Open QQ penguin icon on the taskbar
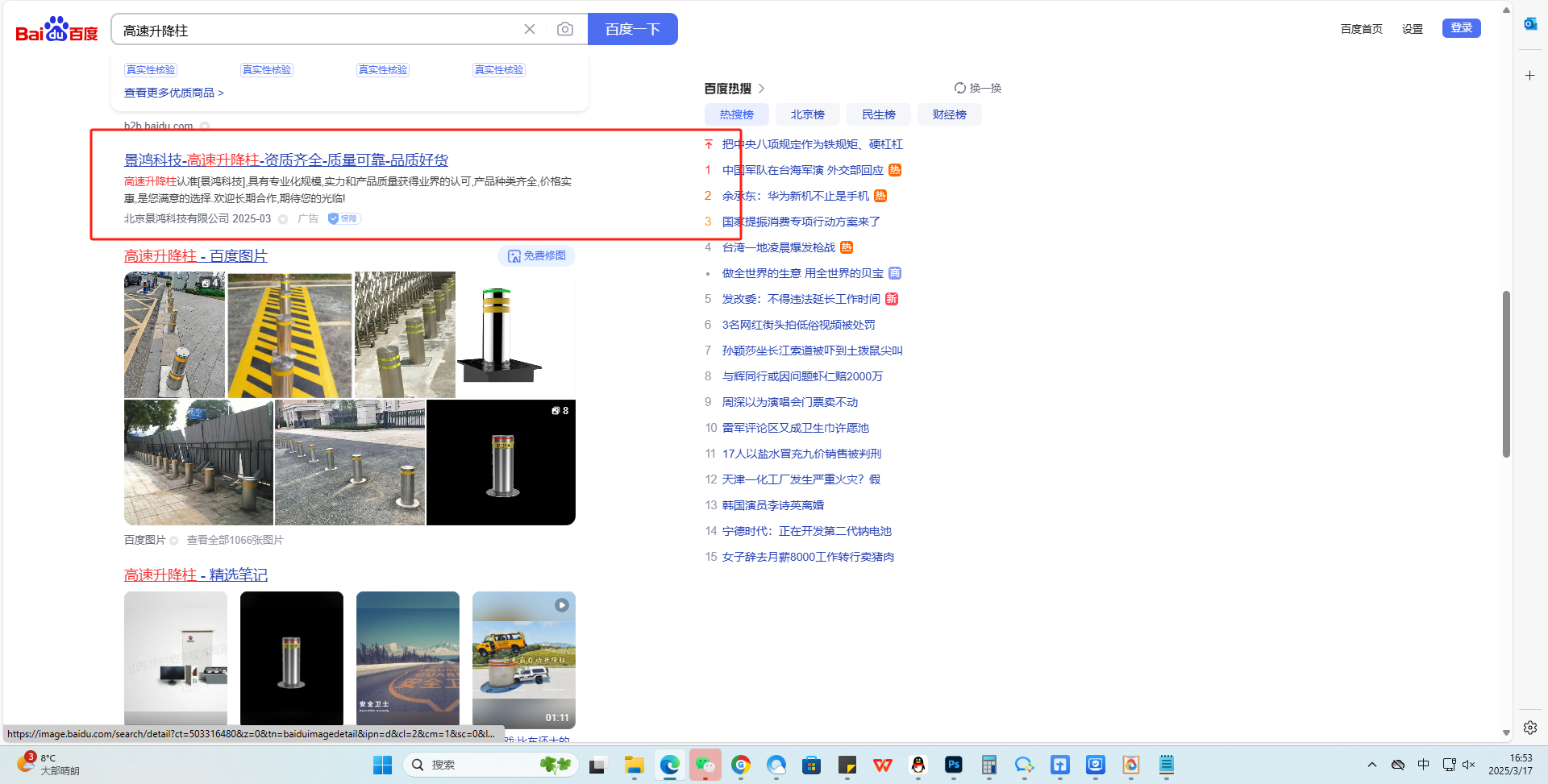This screenshot has height=784, width=1548. click(x=918, y=765)
